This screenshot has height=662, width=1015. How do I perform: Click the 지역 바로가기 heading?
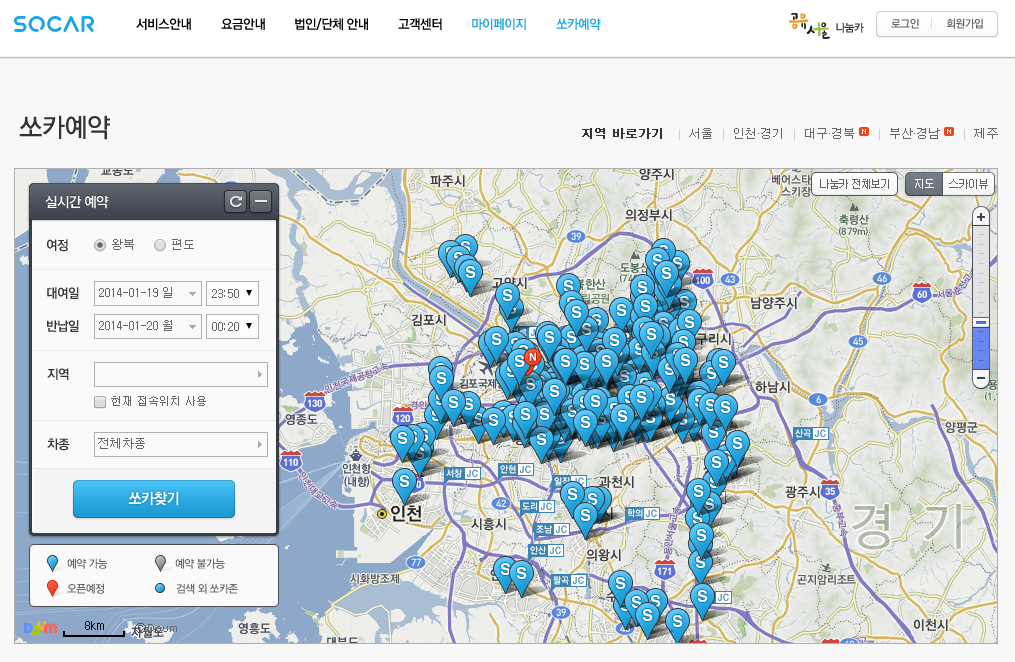coord(622,133)
